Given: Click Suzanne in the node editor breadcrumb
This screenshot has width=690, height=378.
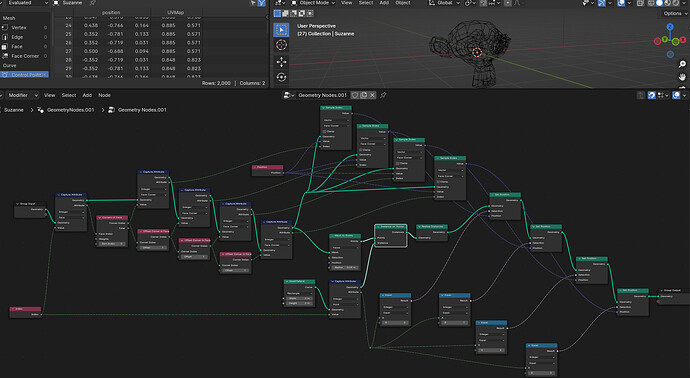Looking at the screenshot, I should pyautogui.click(x=14, y=110).
